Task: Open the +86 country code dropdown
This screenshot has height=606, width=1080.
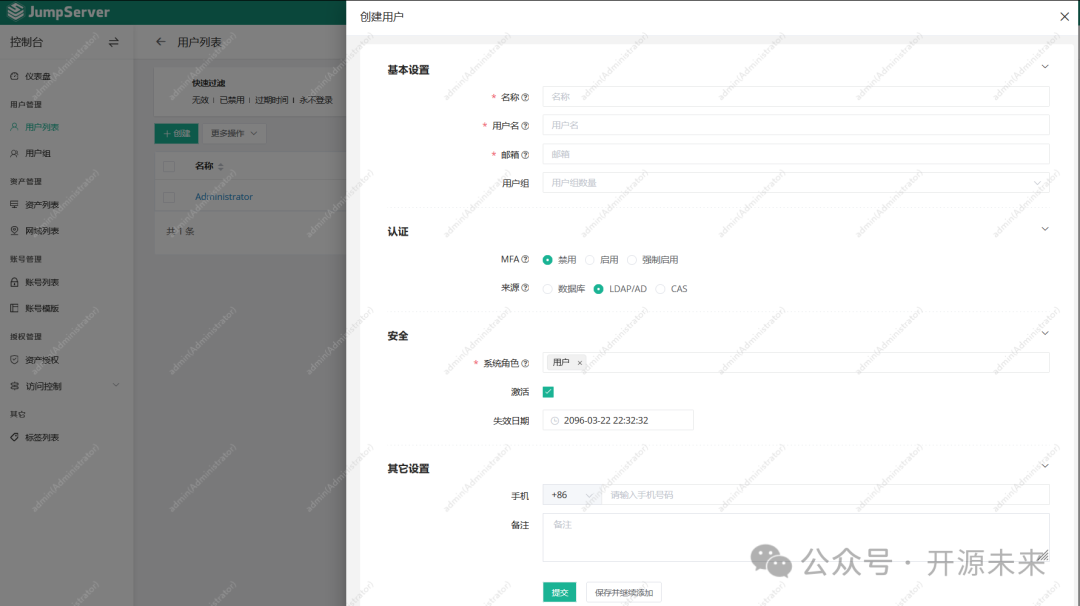Action: click(571, 494)
